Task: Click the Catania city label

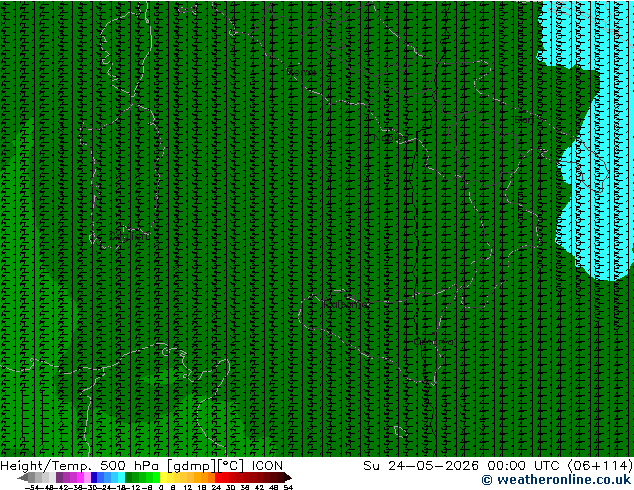Action: (x=433, y=342)
